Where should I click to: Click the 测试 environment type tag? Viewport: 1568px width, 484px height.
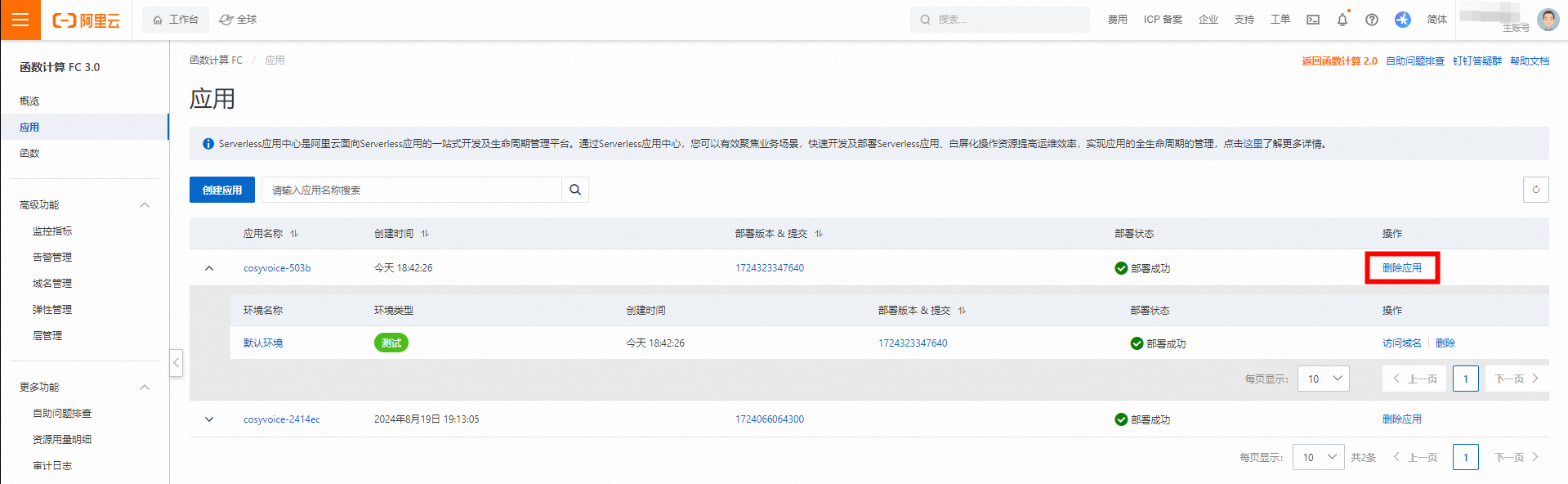tap(391, 343)
